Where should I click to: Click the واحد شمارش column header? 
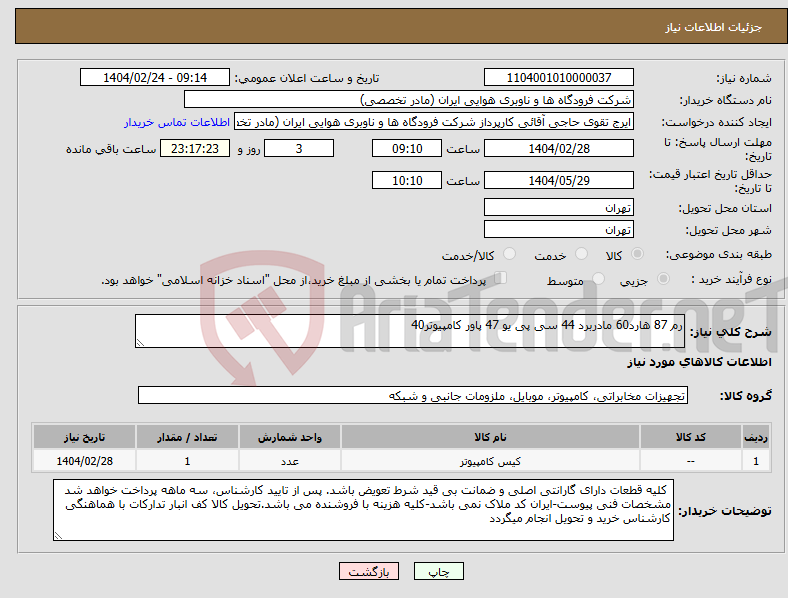289,437
